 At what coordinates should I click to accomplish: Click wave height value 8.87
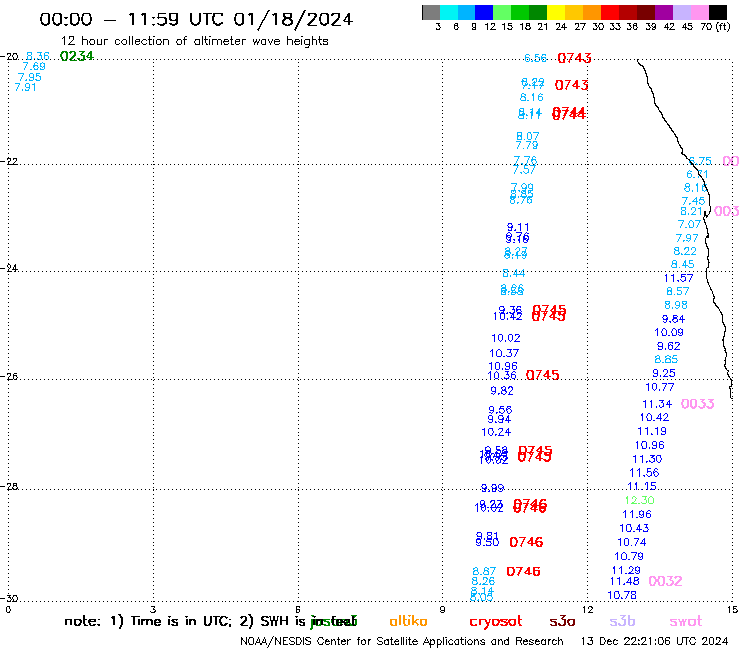[x=484, y=572]
